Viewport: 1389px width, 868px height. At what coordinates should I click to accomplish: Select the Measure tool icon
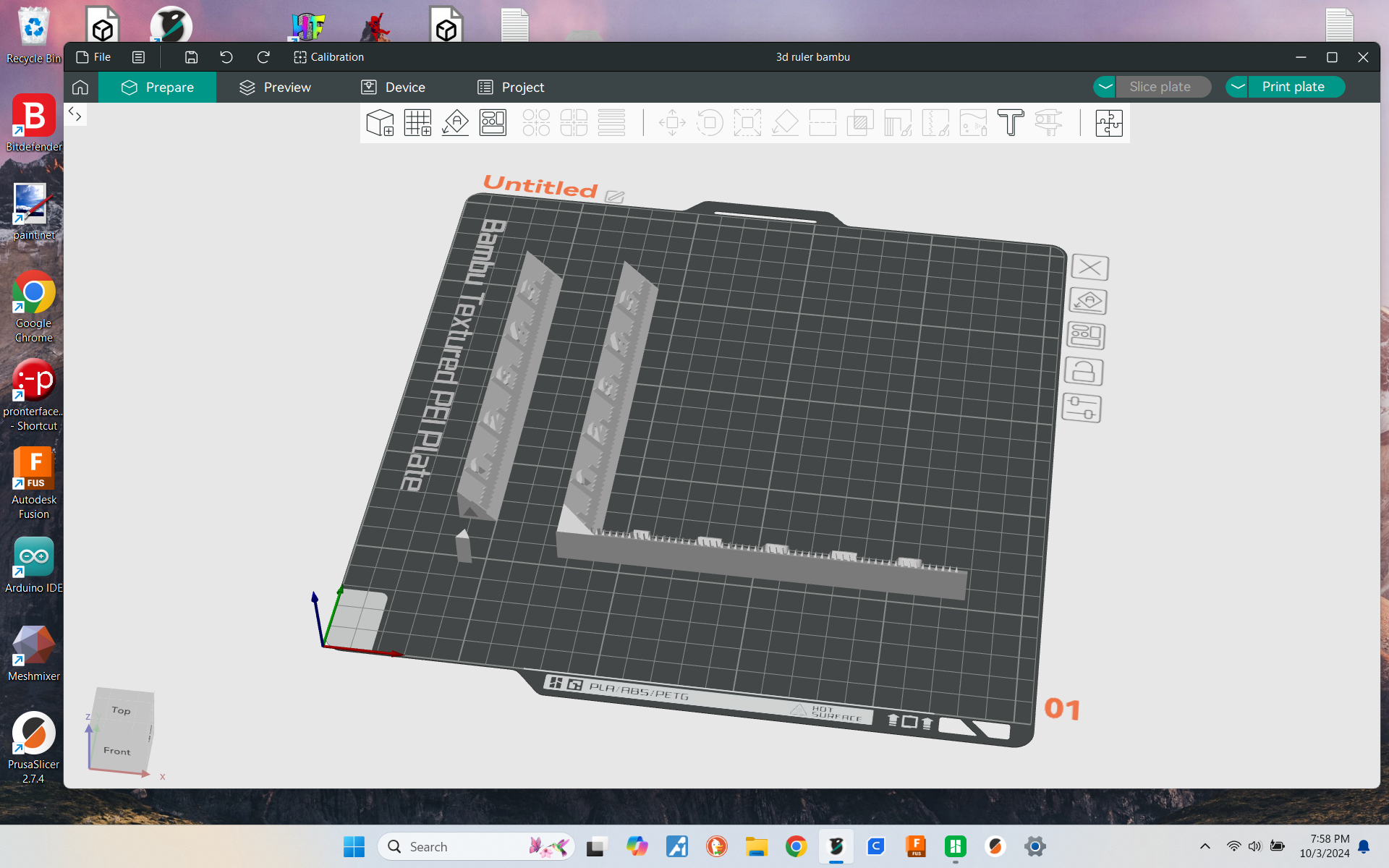tap(1048, 123)
